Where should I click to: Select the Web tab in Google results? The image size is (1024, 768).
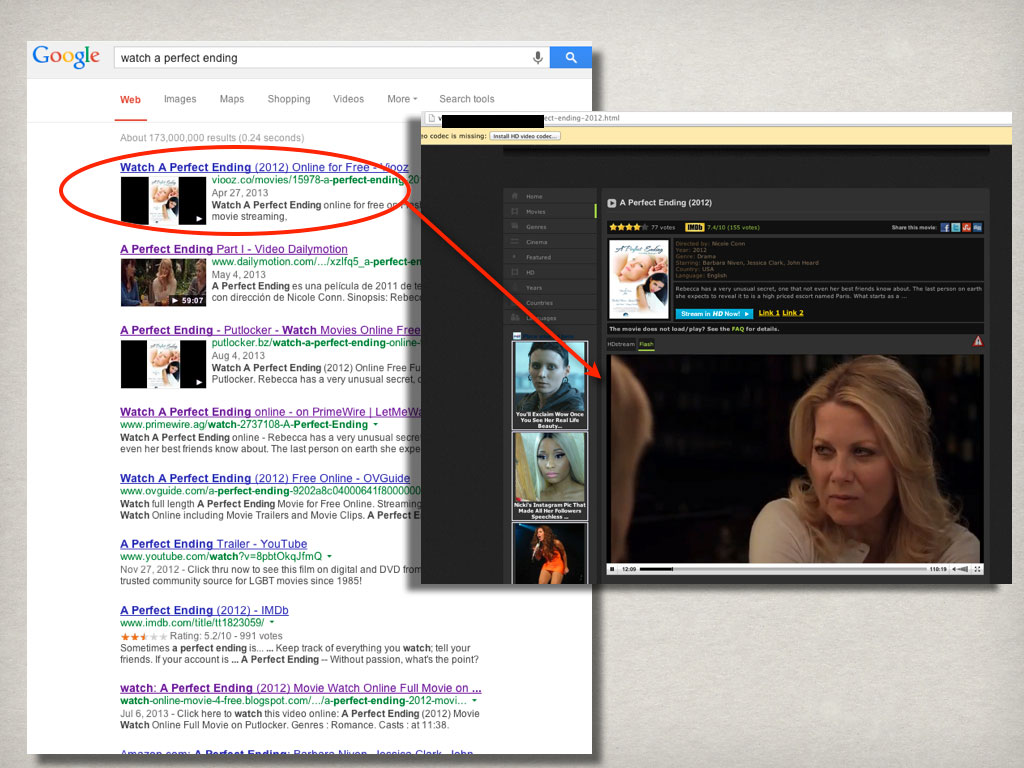(x=130, y=99)
